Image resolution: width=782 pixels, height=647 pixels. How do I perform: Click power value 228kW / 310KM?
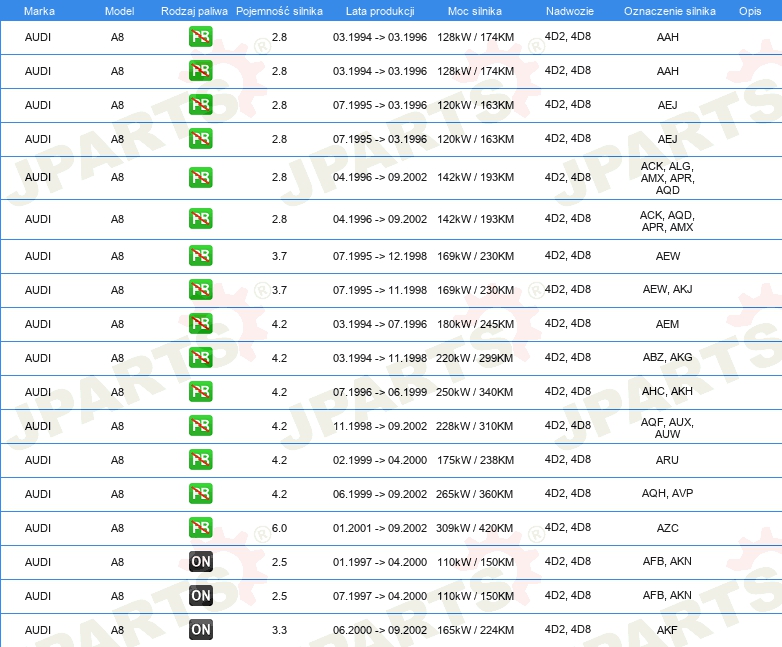pyautogui.click(x=474, y=426)
